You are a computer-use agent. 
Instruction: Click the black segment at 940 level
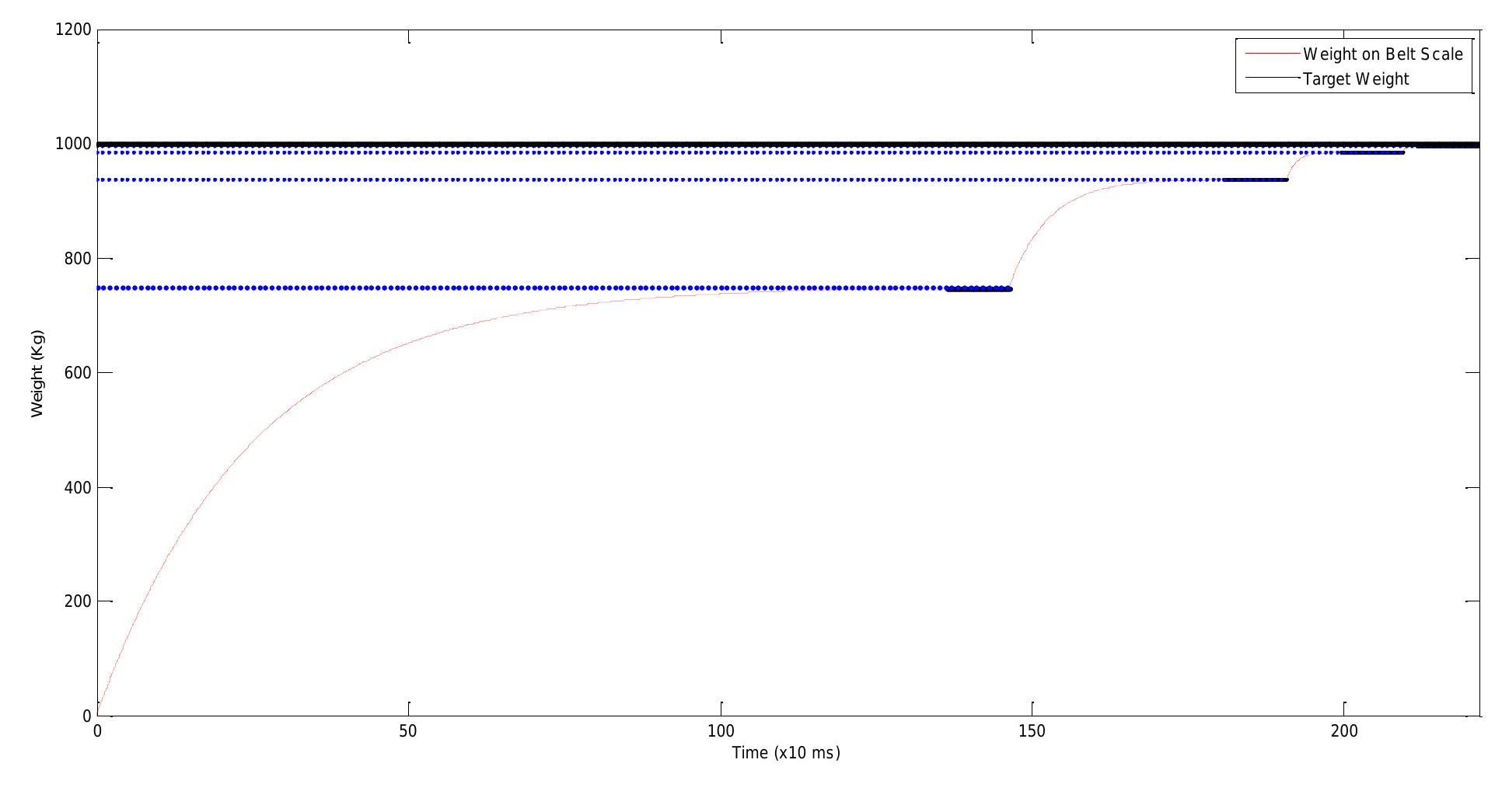tap(1256, 180)
